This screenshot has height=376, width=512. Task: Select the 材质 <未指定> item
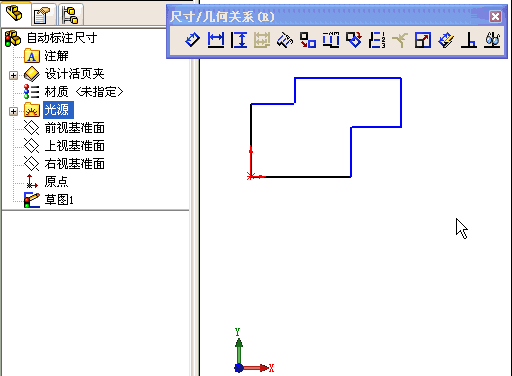[x=74, y=92]
